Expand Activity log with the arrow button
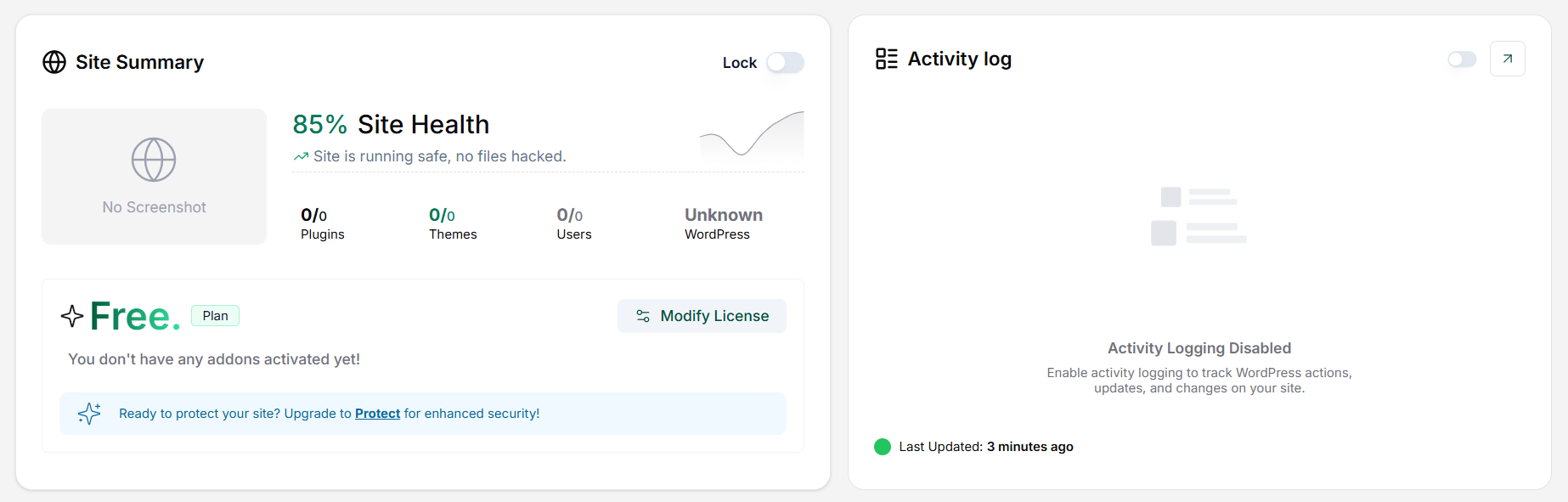This screenshot has width=1568, height=502. pos(1507,59)
